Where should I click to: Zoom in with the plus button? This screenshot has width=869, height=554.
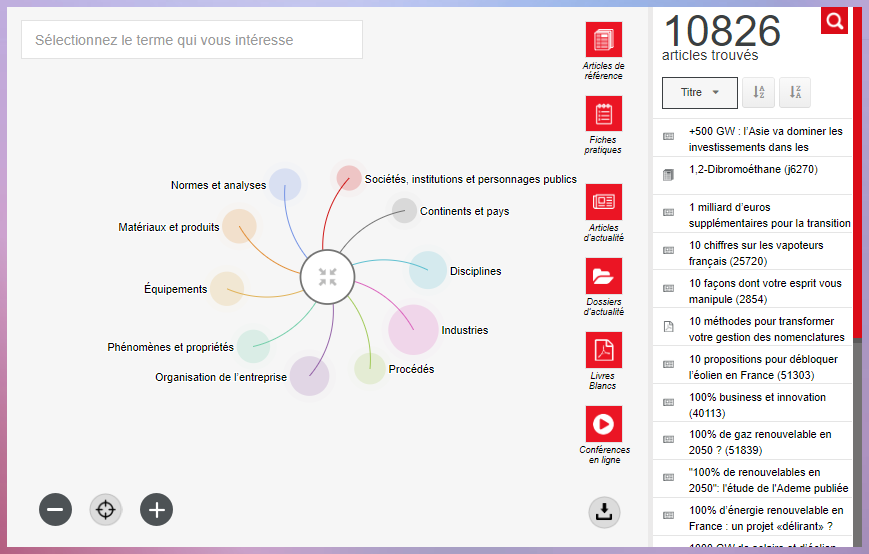pos(156,509)
